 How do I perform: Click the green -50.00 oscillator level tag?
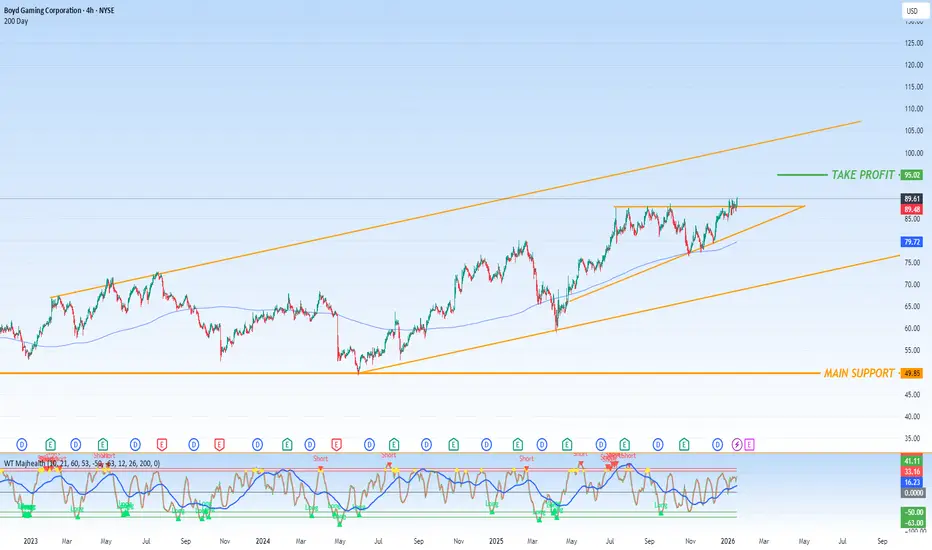click(913, 512)
